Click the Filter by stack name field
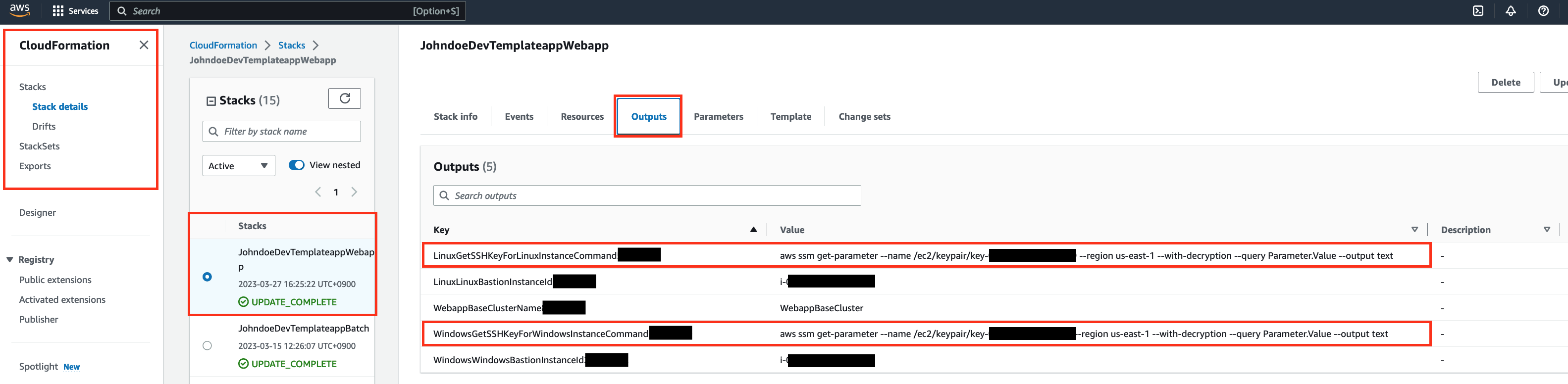 (x=281, y=132)
